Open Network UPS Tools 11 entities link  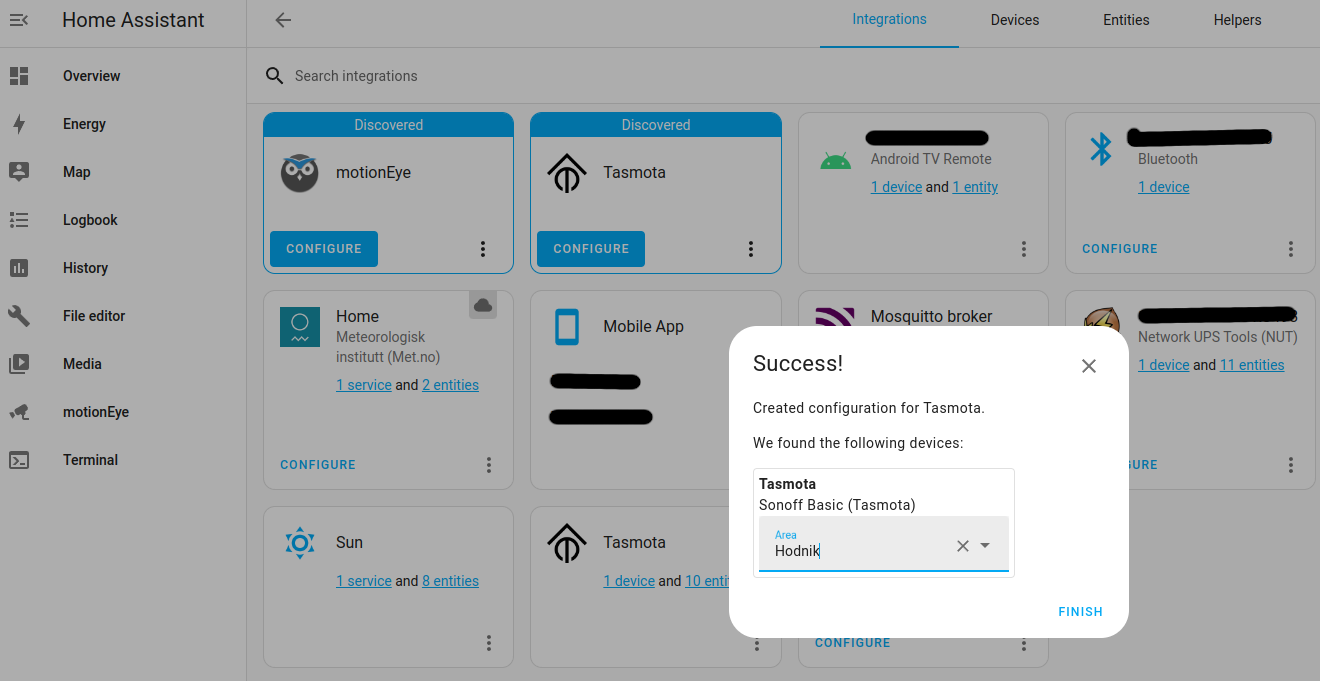point(1252,365)
